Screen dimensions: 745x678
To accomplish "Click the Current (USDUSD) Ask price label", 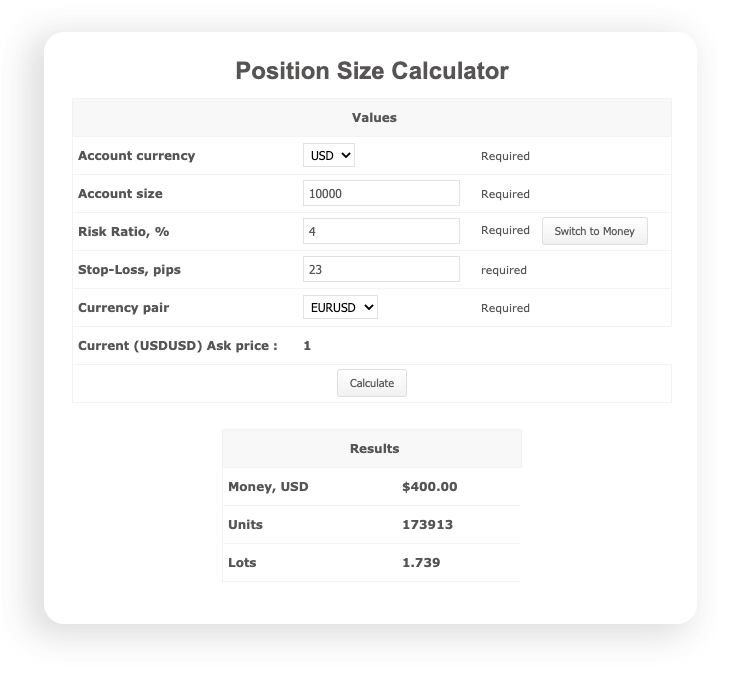I will pos(178,346).
